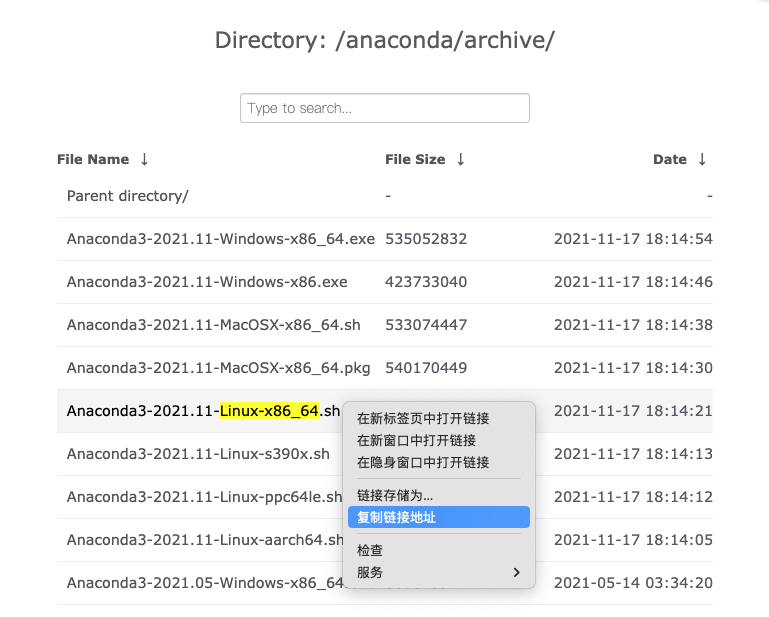Click the File Size column header

415,159
